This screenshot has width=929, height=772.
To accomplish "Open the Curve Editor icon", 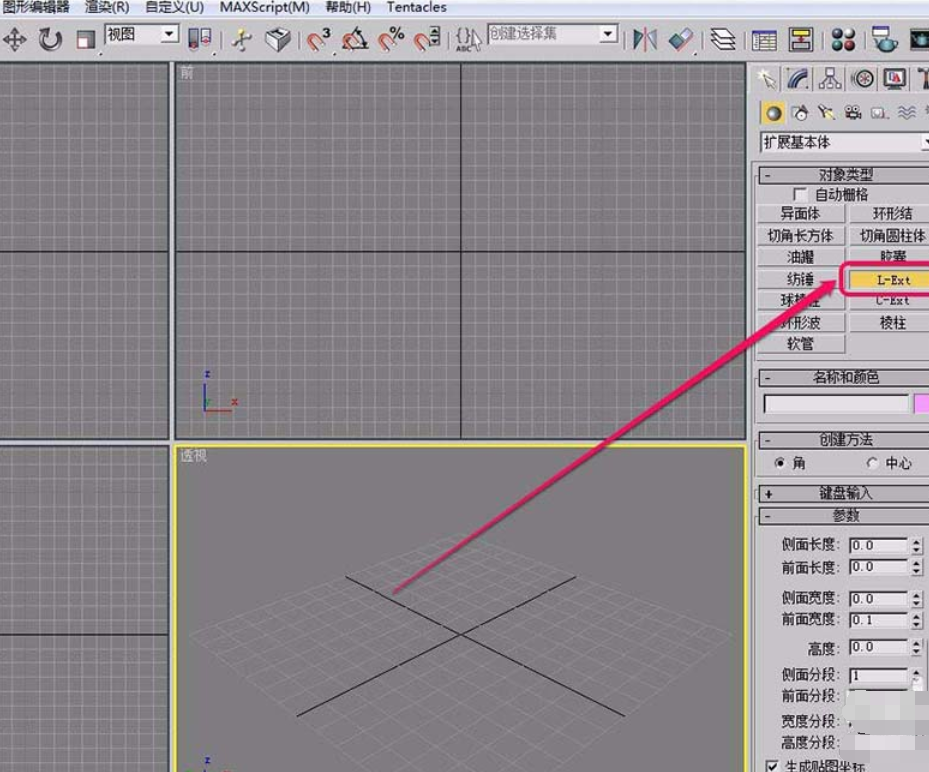I will [x=764, y=40].
